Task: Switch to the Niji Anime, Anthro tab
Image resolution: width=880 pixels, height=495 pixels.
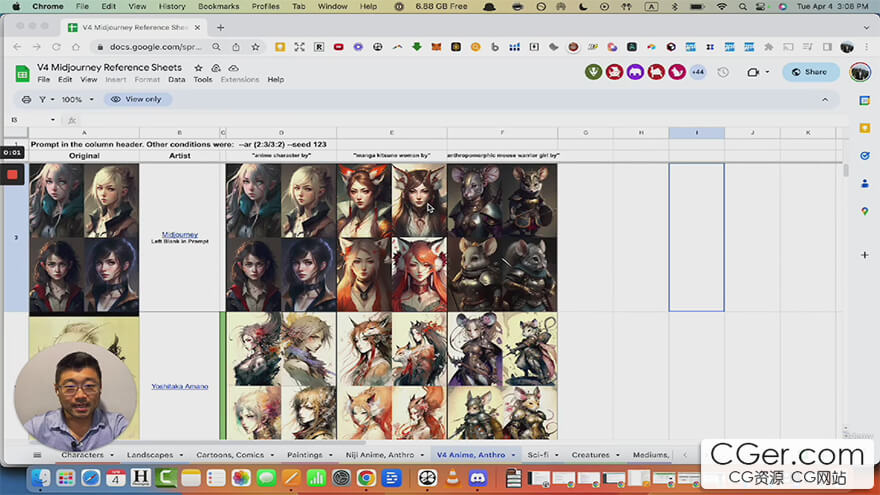Action: (380, 455)
